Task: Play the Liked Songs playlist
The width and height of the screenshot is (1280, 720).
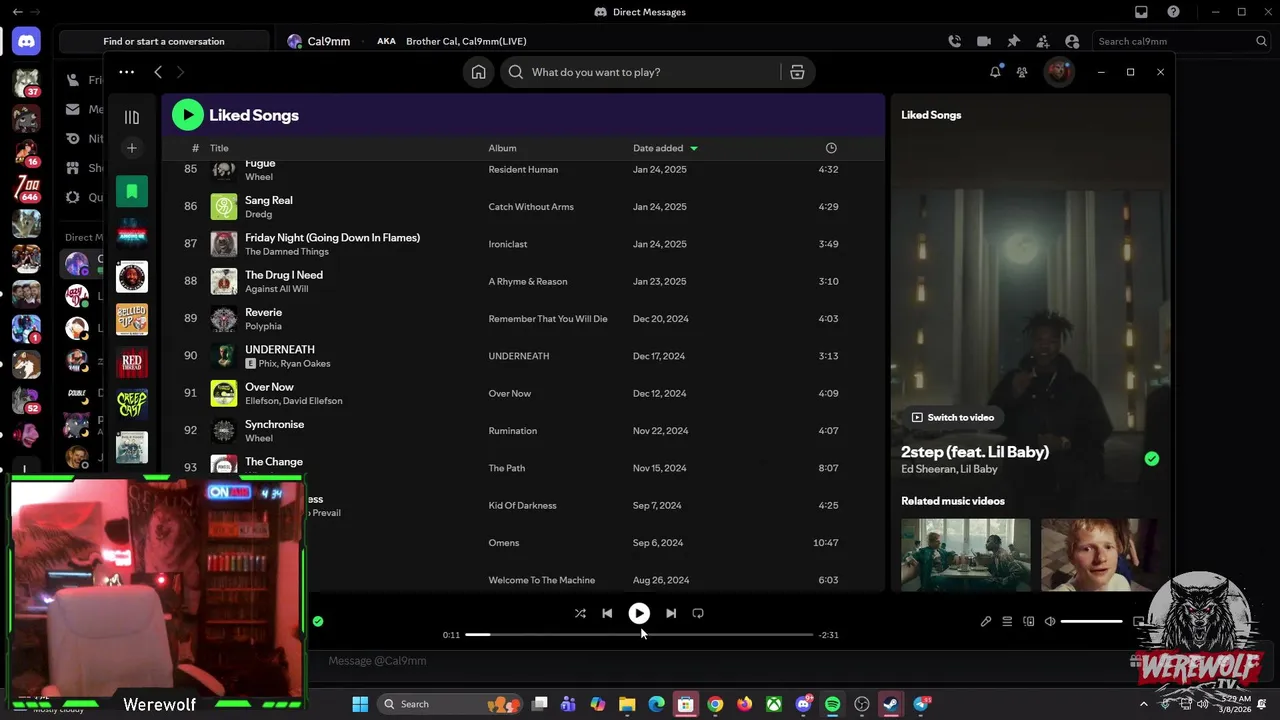Action: (187, 115)
